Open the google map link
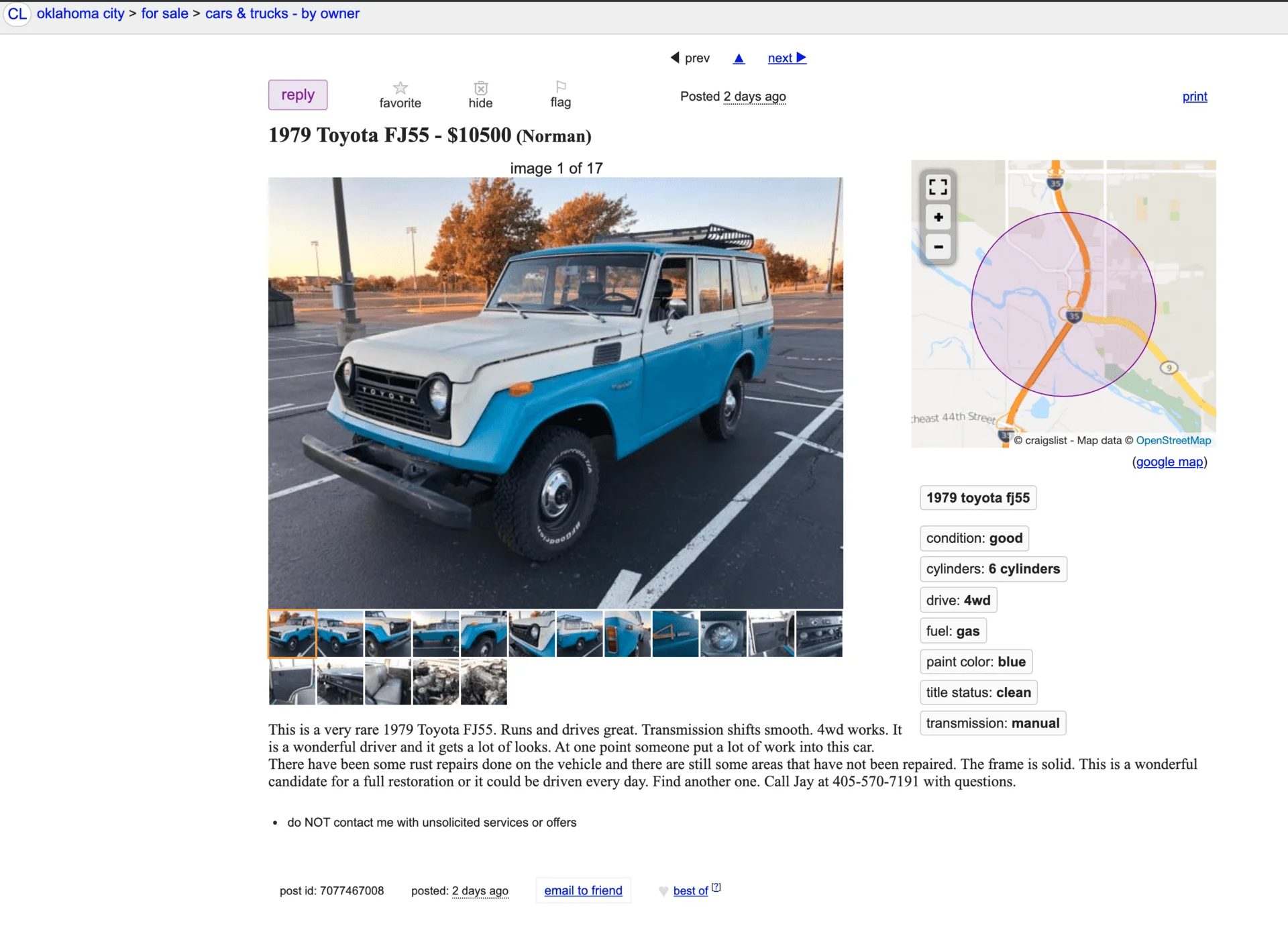 pos(1169,462)
